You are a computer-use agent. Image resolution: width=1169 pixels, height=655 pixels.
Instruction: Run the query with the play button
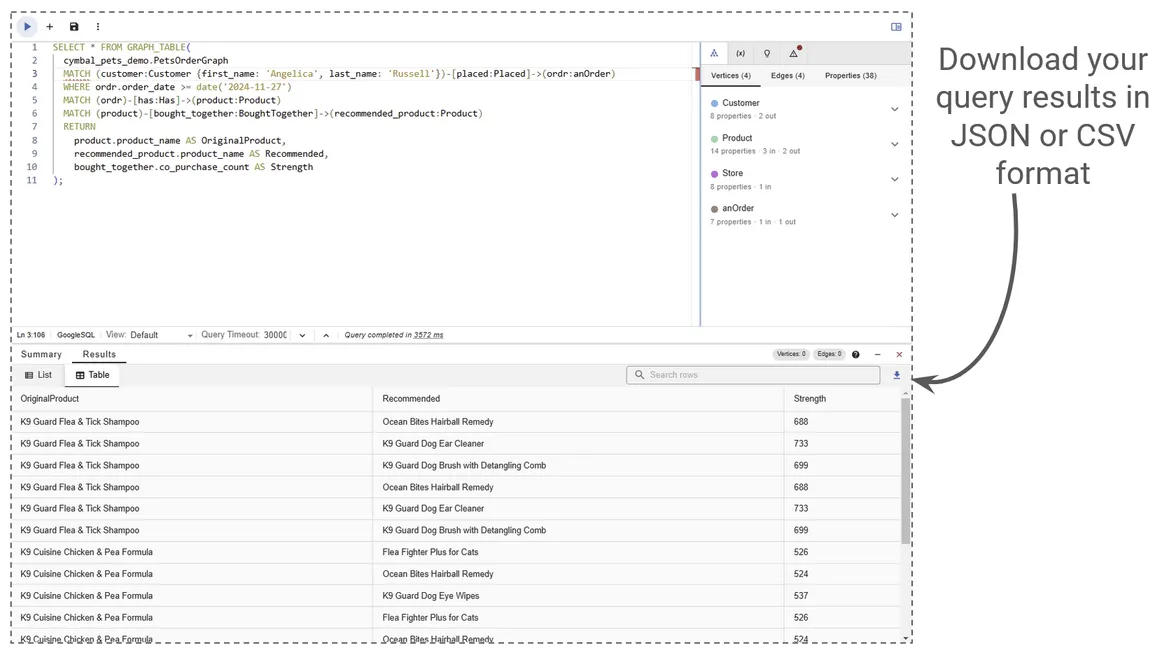click(27, 27)
